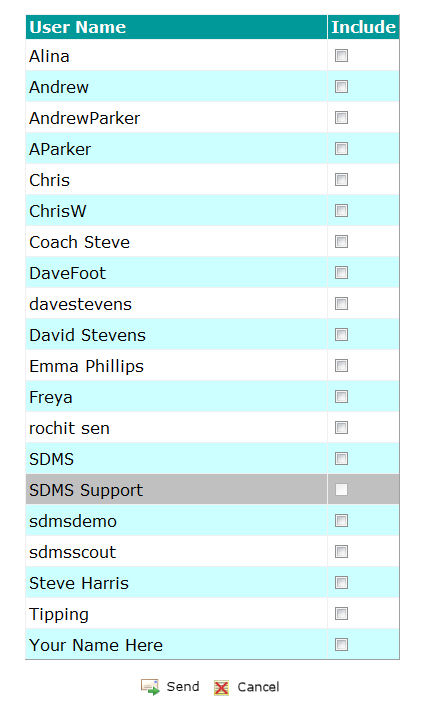Check the box for Emma Phillips
This screenshot has height=705, width=428.
[341, 366]
